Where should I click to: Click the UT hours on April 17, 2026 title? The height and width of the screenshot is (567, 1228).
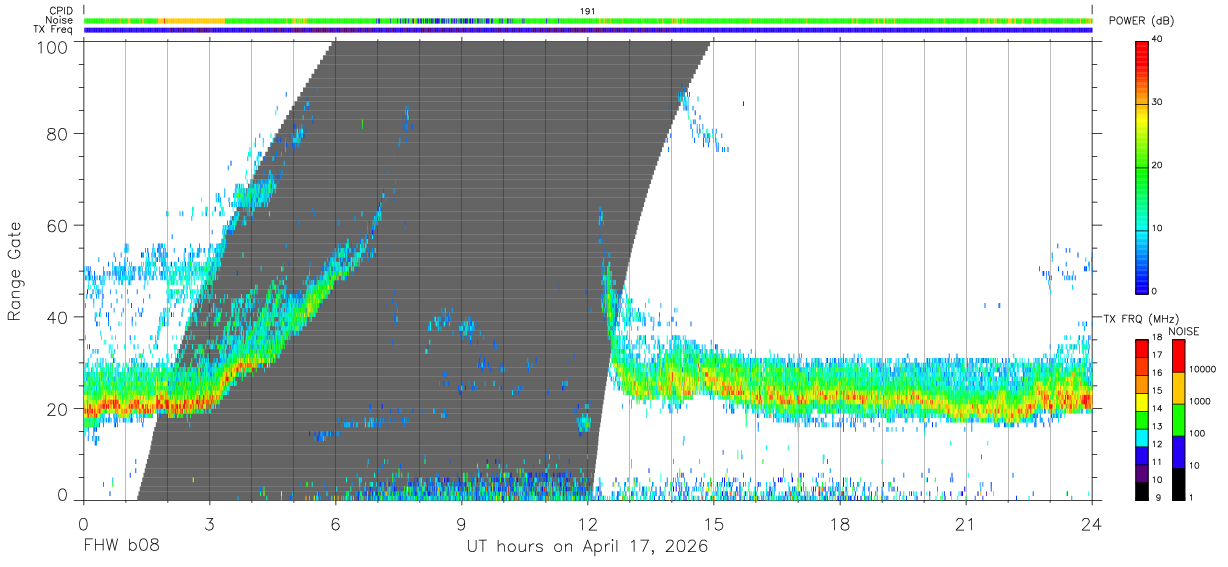[x=587, y=547]
